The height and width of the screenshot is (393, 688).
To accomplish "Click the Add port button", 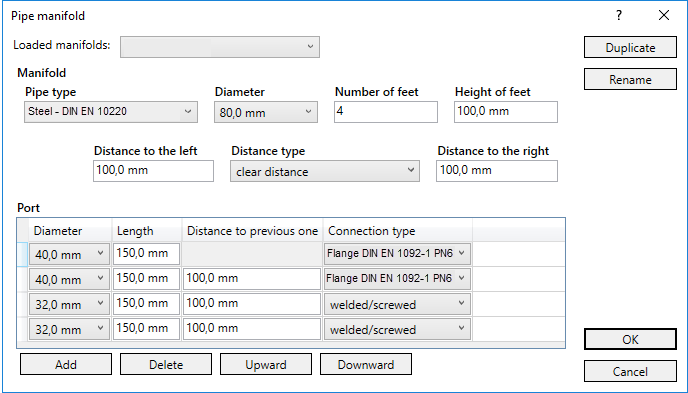I will (66, 364).
